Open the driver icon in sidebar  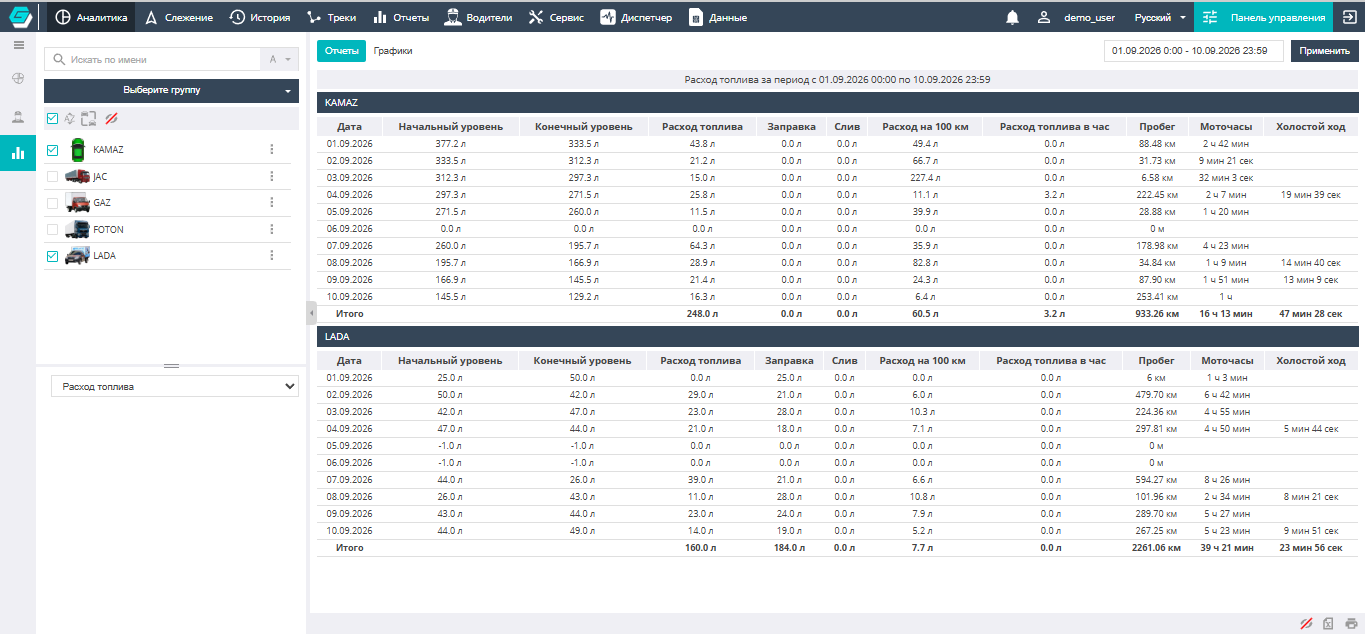[x=18, y=116]
